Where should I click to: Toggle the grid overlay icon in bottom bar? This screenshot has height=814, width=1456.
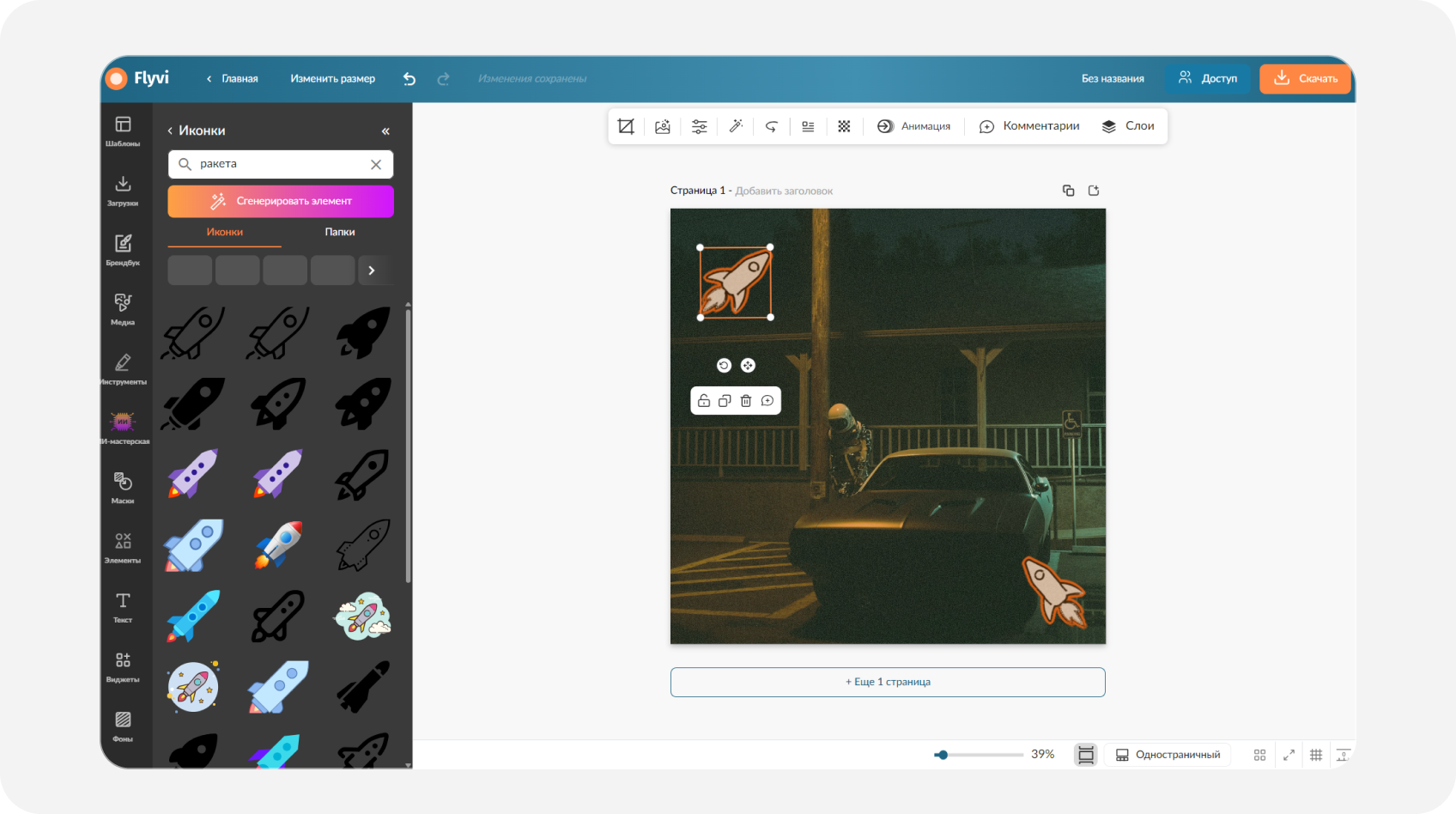[x=1316, y=755]
